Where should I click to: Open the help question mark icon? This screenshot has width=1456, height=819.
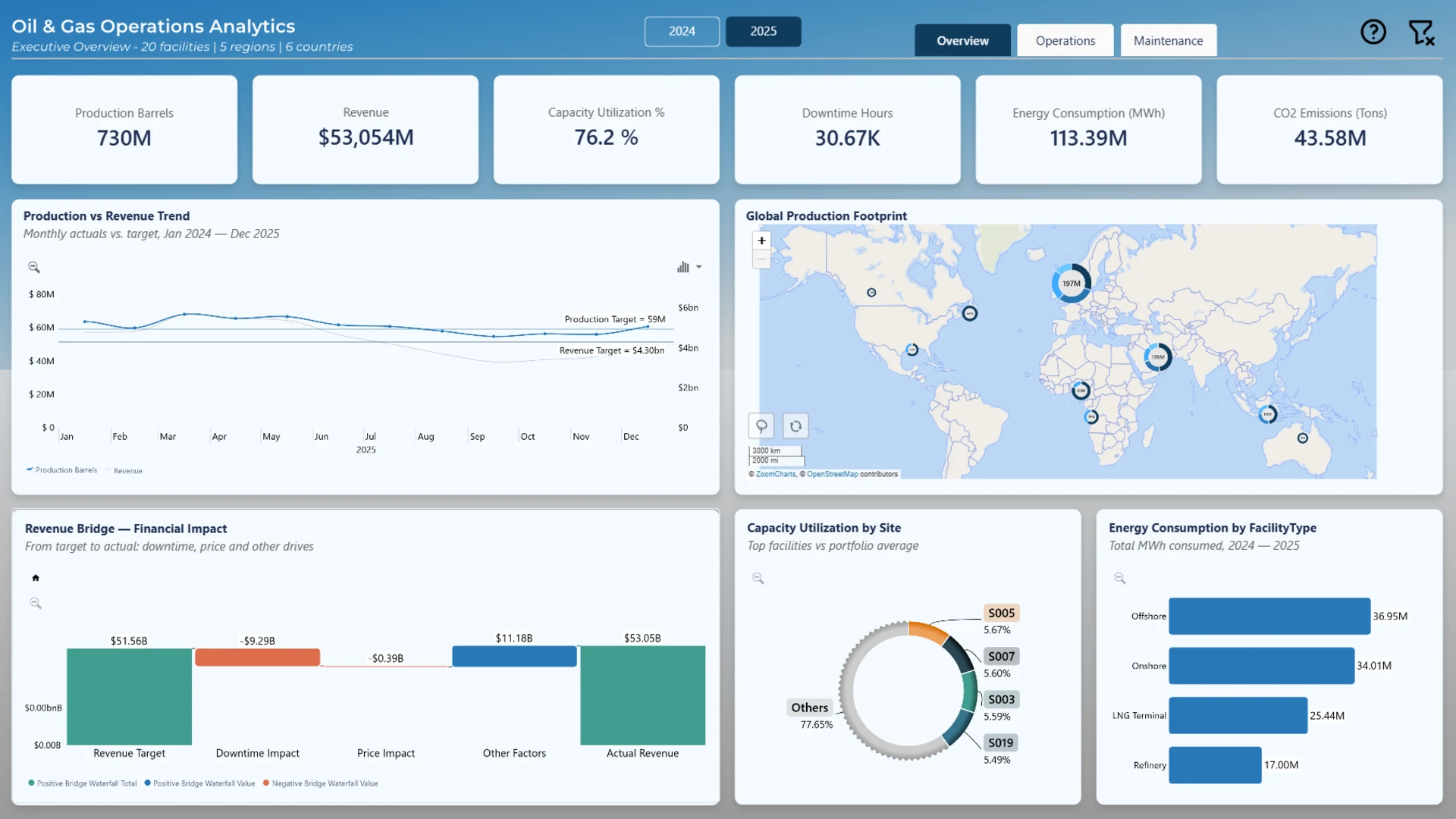coord(1373,32)
